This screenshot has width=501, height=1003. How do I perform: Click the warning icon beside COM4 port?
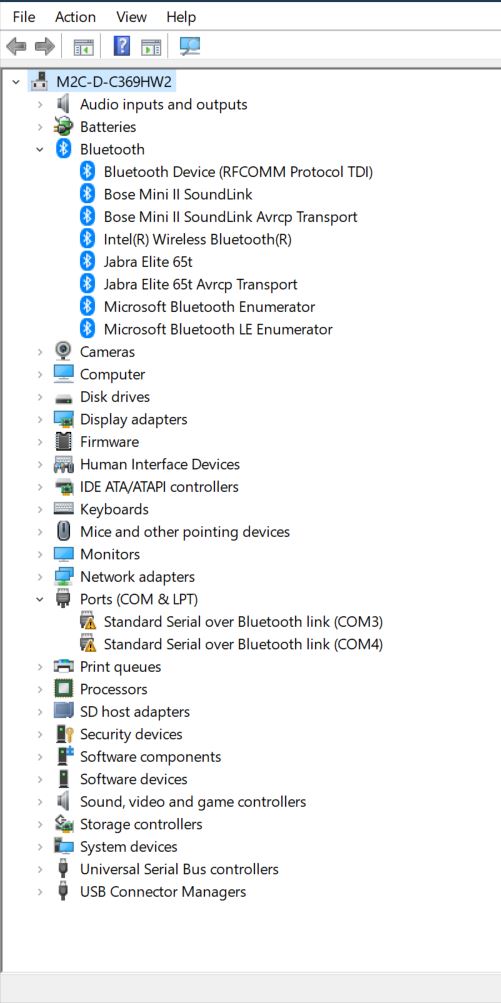(x=88, y=644)
